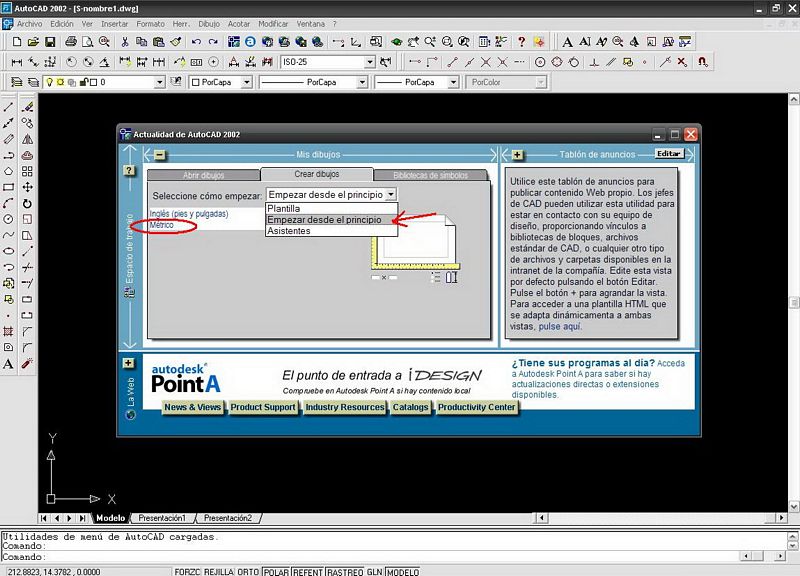Toggle GLN lineweight display in the status bar
This screenshot has height=576, width=800.
click(374, 572)
